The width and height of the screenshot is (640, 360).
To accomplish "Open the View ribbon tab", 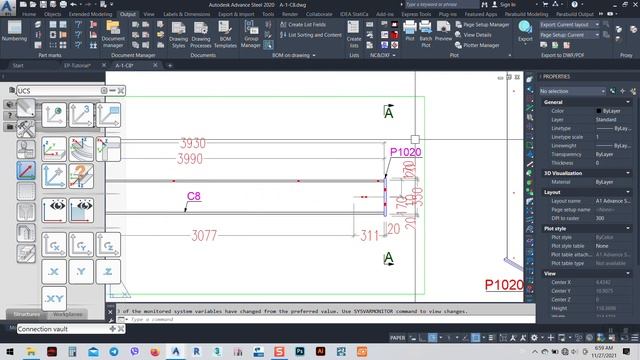I will 149,14.
